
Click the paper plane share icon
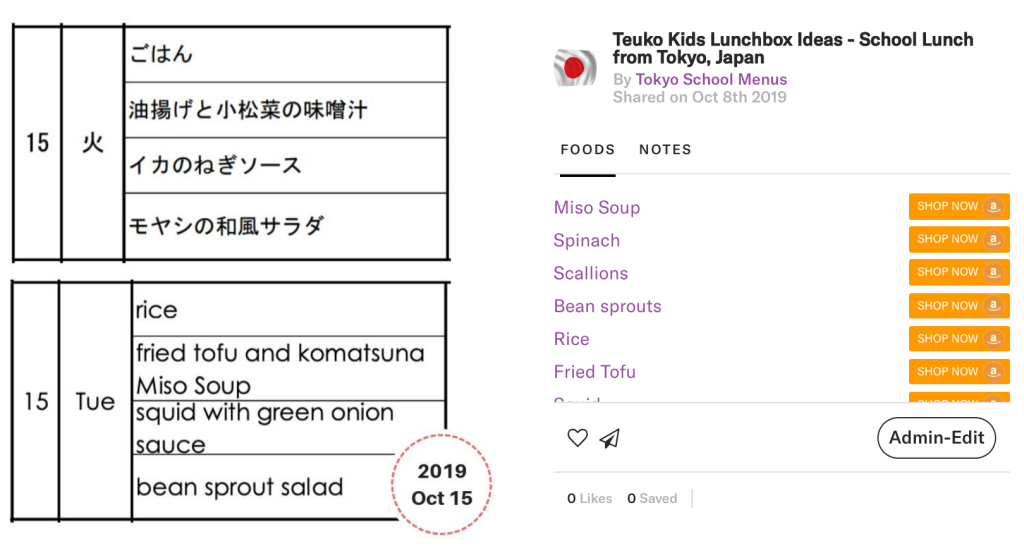pos(609,438)
